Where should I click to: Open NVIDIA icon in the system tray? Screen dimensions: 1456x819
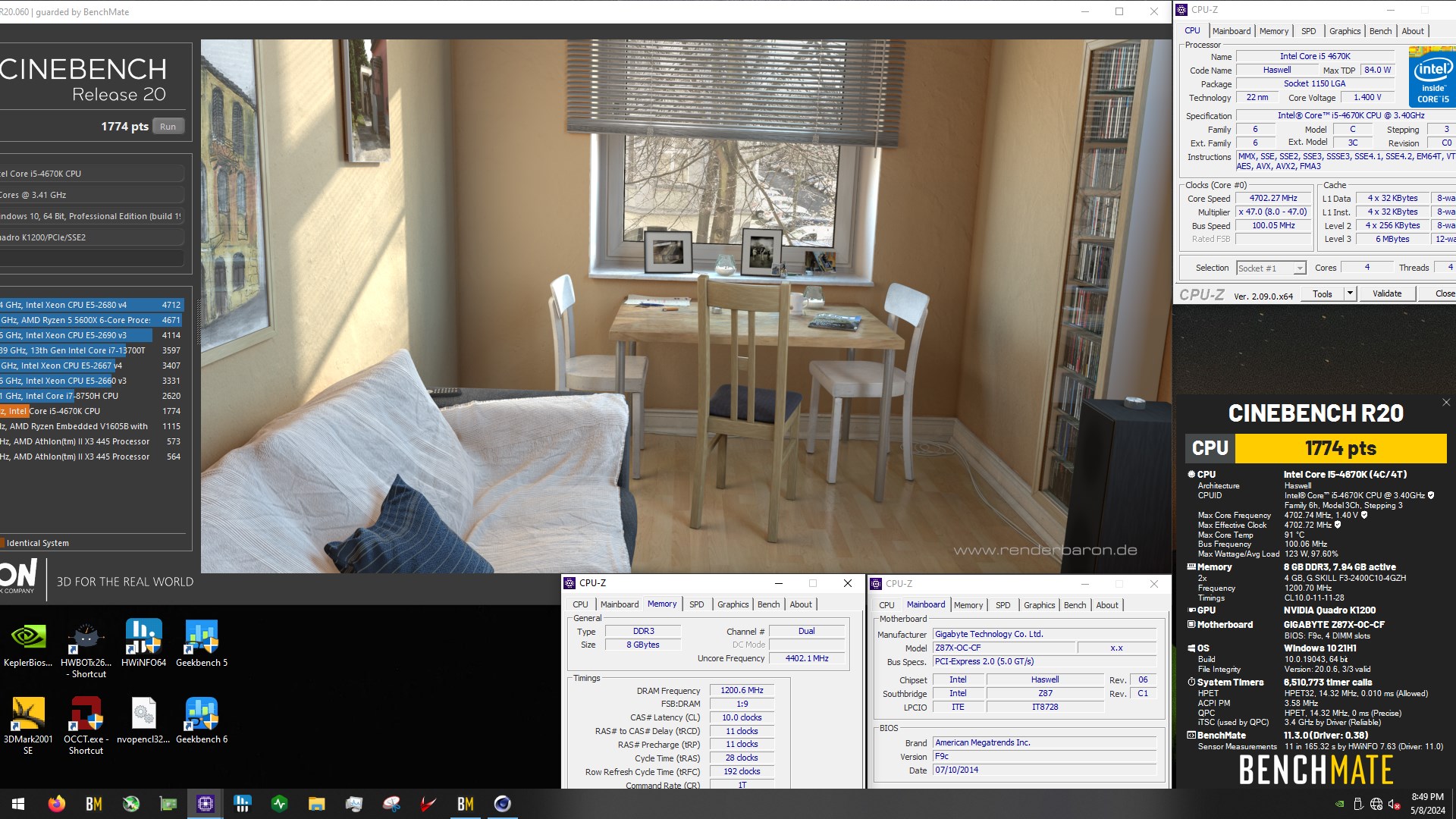(x=1340, y=805)
